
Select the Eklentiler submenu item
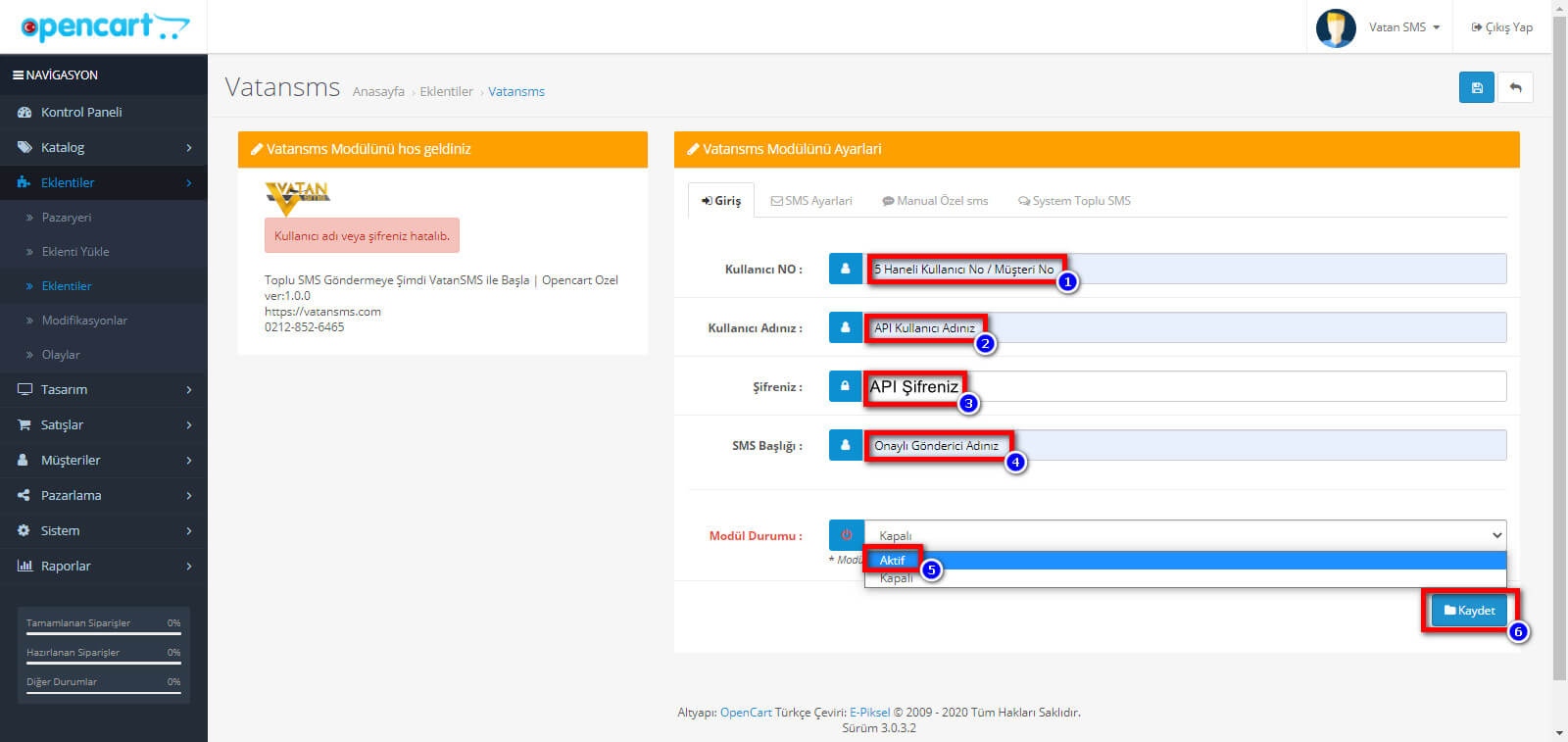[104, 286]
